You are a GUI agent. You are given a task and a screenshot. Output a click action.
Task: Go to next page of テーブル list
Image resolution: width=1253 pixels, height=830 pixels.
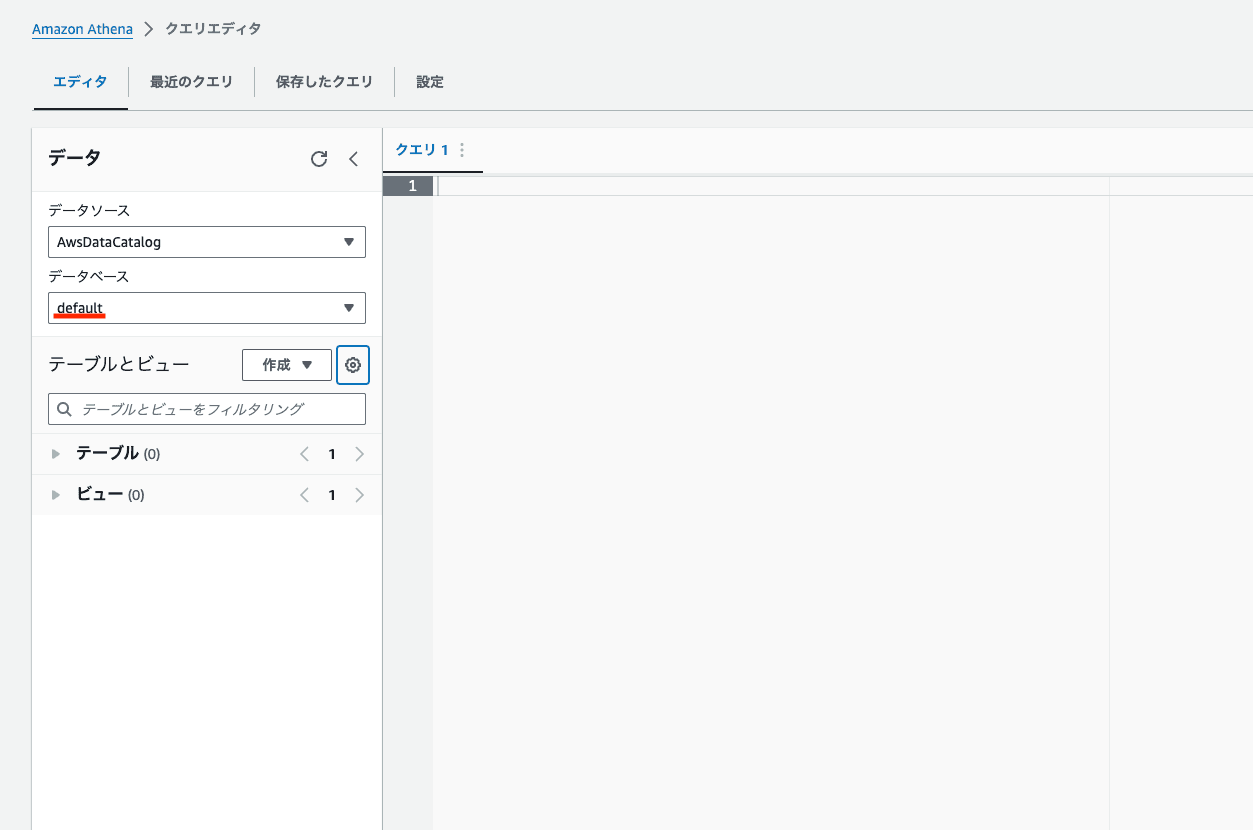pyautogui.click(x=360, y=454)
